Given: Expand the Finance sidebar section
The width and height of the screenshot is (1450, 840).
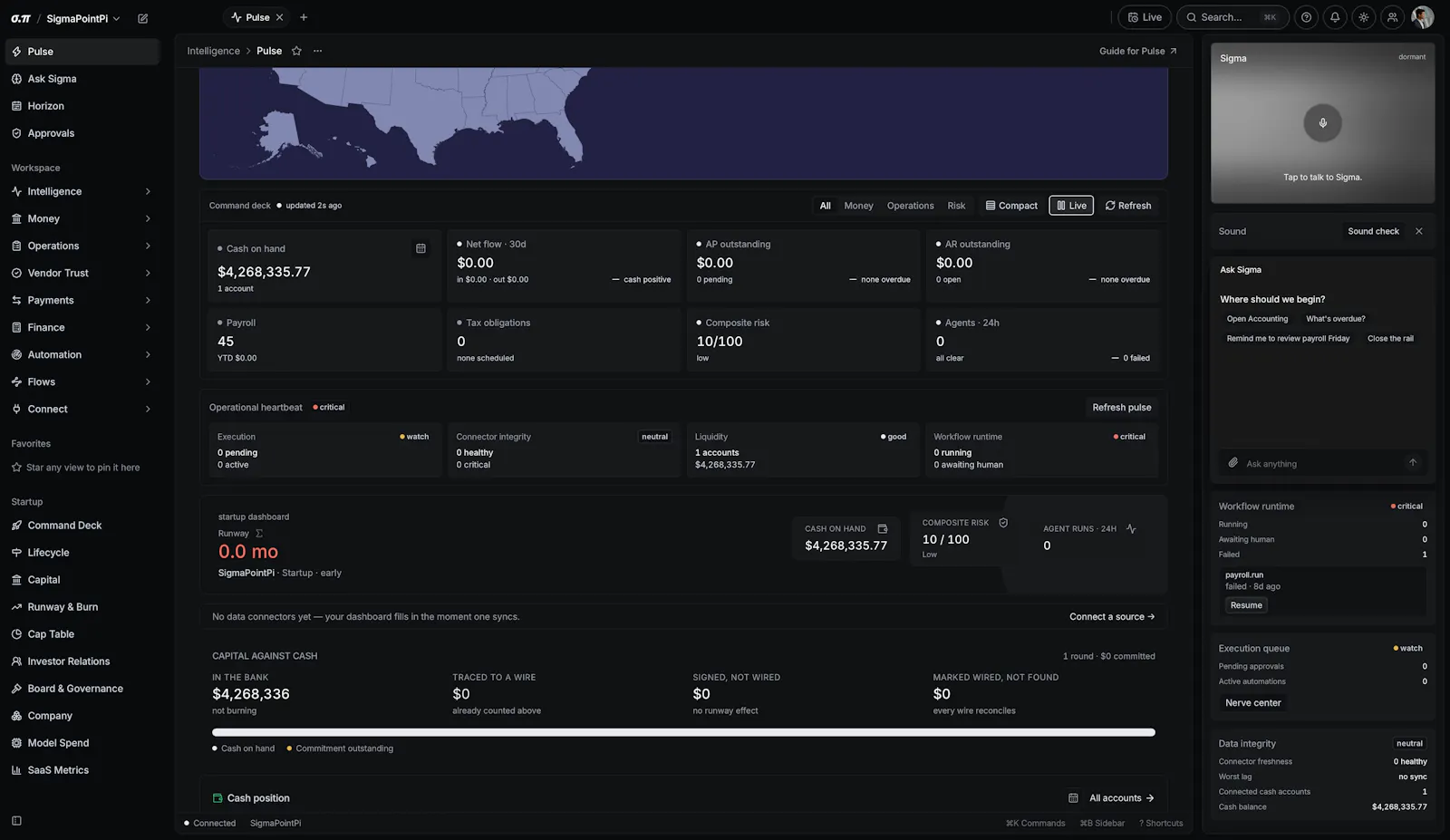Looking at the screenshot, I should 82,327.
